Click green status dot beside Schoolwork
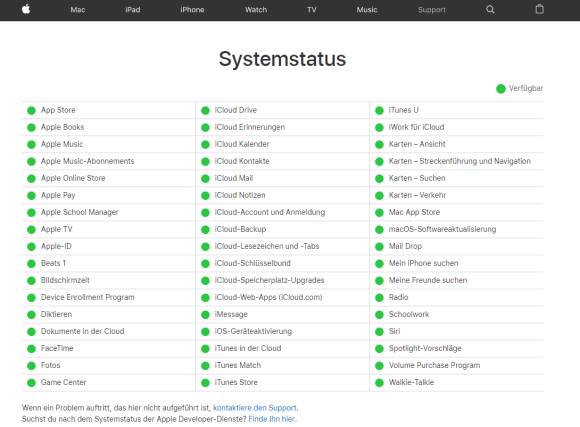 point(379,315)
